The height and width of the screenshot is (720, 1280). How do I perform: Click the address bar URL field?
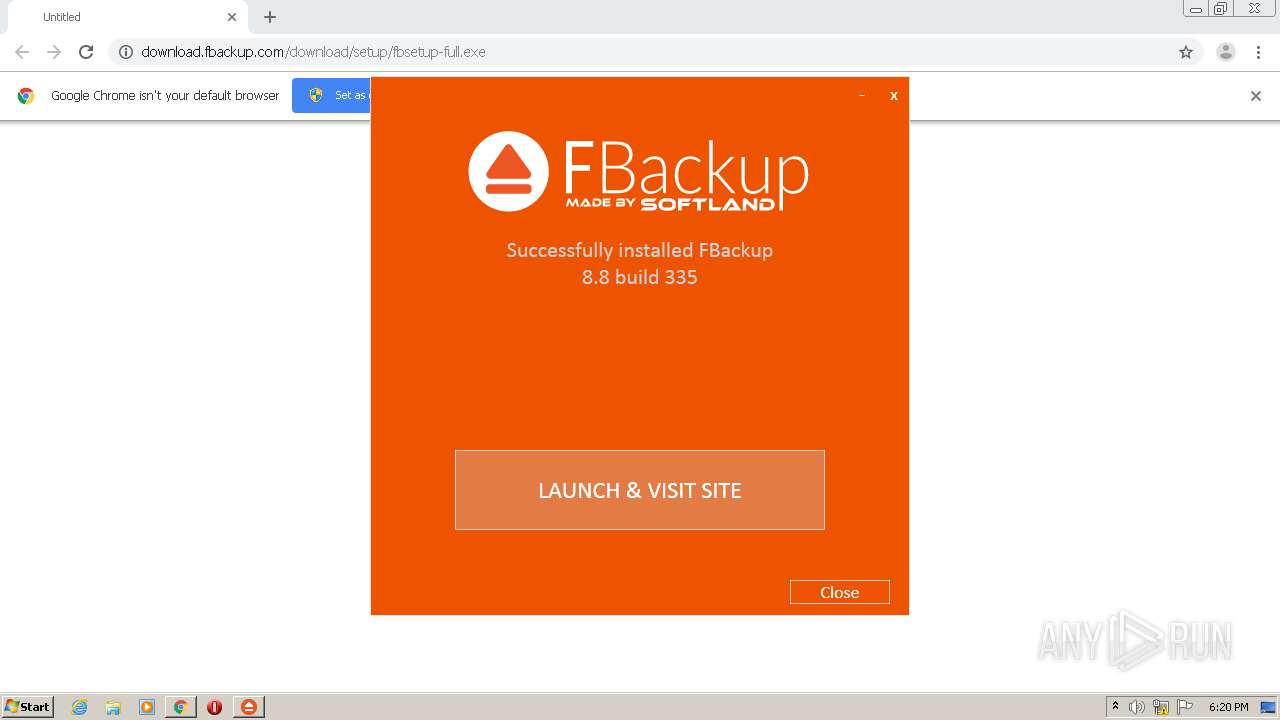coord(640,52)
